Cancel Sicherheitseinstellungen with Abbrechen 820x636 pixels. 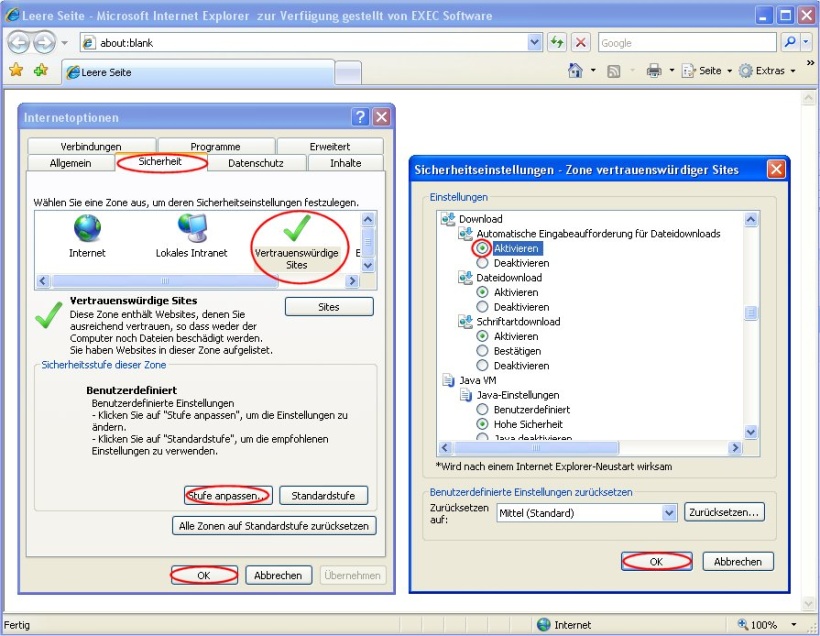738,562
